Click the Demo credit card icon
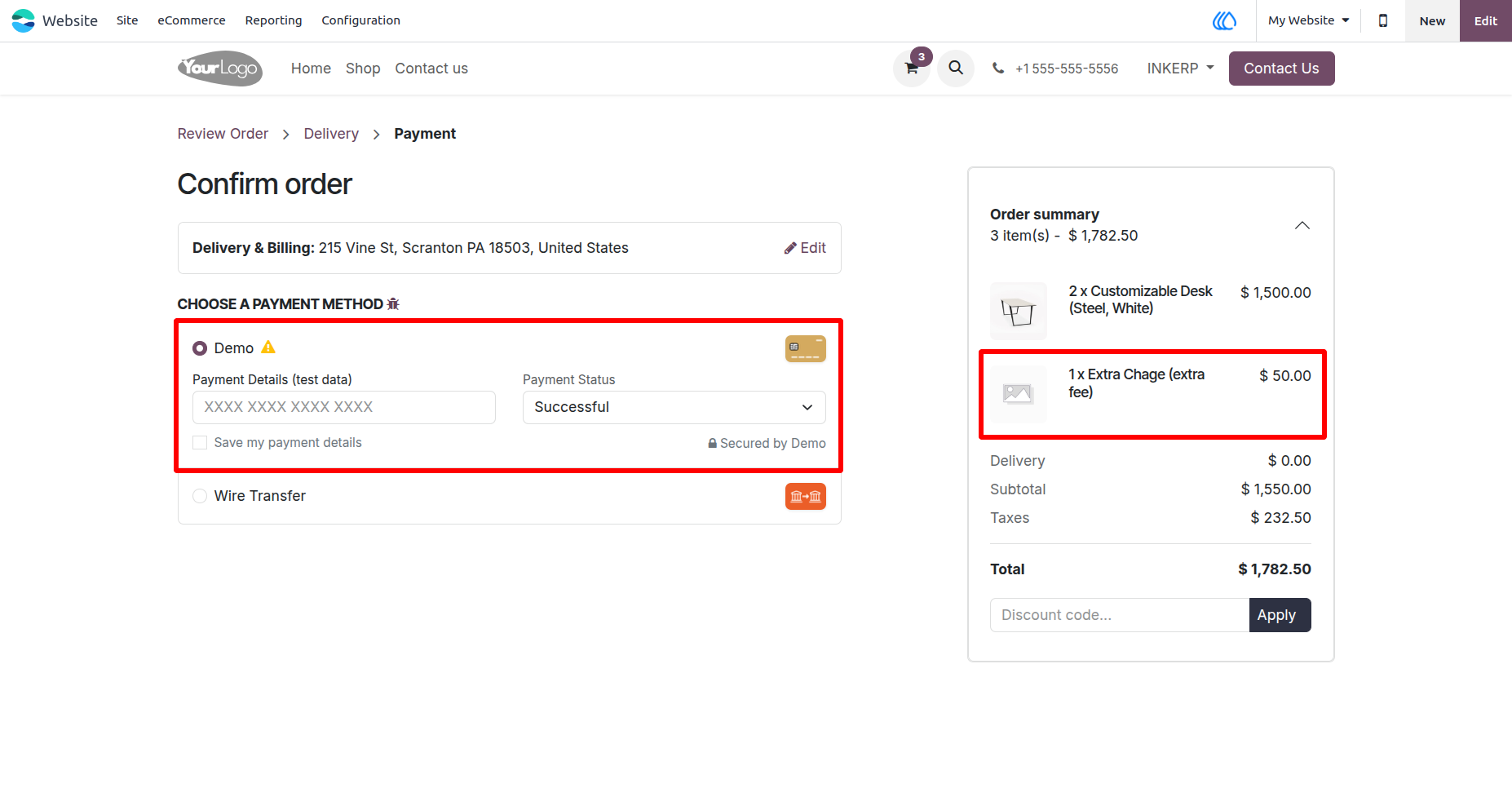Screen dimensions: 1512x788 [806, 348]
